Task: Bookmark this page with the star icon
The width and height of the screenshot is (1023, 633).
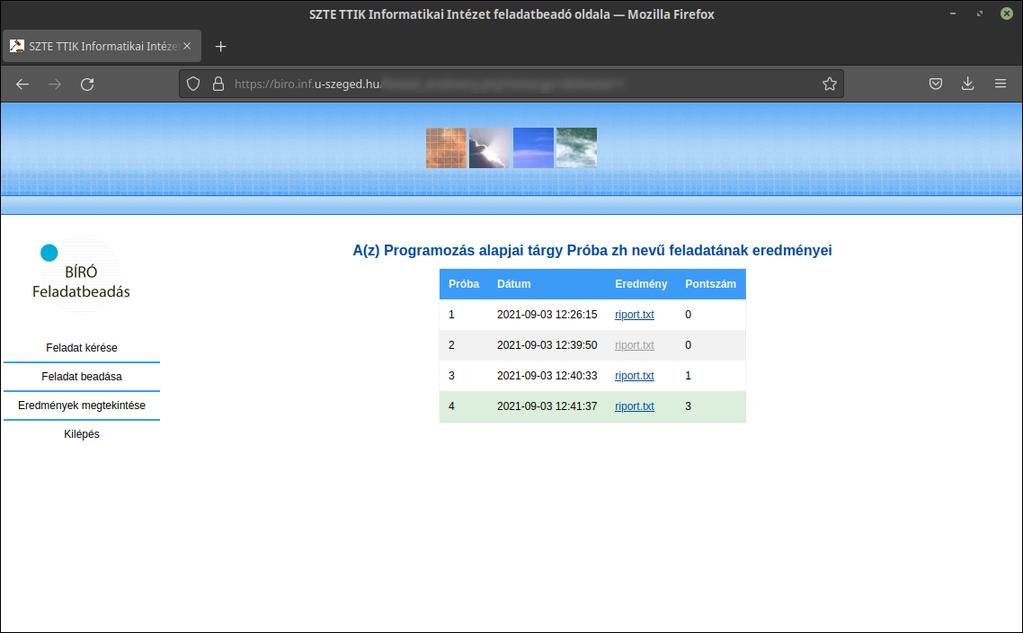Action: [829, 84]
